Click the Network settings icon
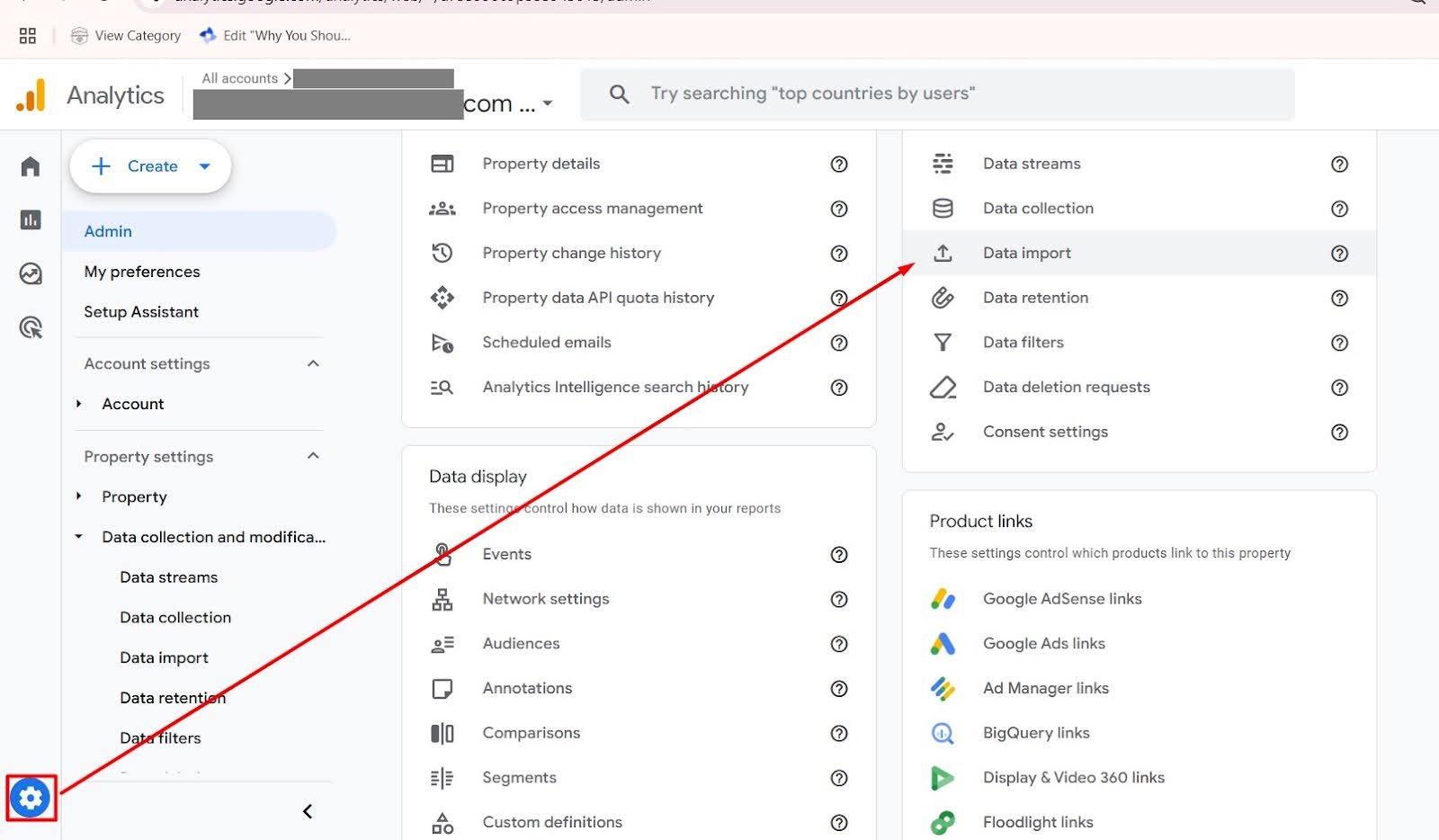Viewport: 1439px width, 840px height. pos(442,599)
